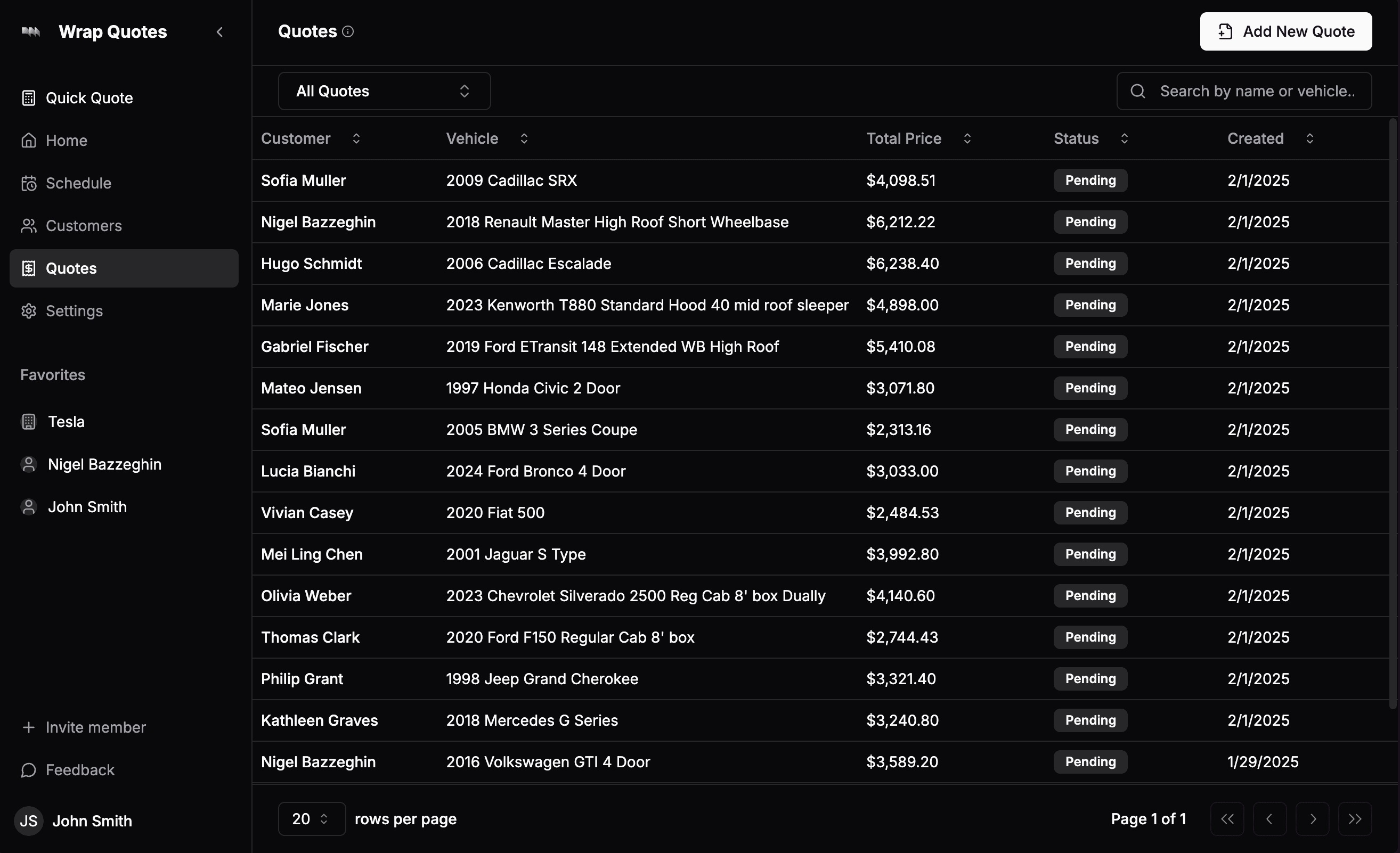Go to the first page
This screenshot has height=853, width=1400.
click(x=1227, y=818)
